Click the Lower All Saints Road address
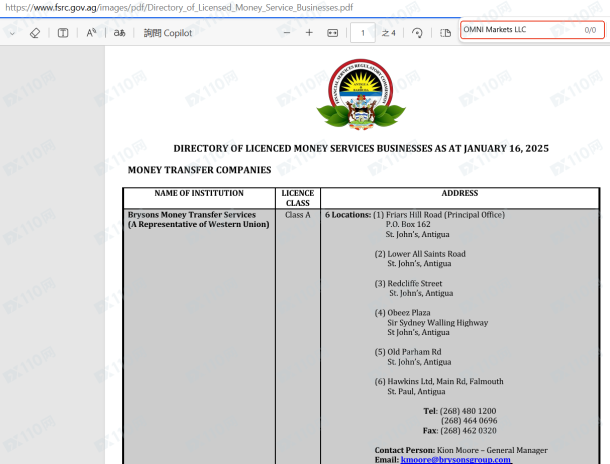This screenshot has width=610, height=464. click(x=420, y=254)
